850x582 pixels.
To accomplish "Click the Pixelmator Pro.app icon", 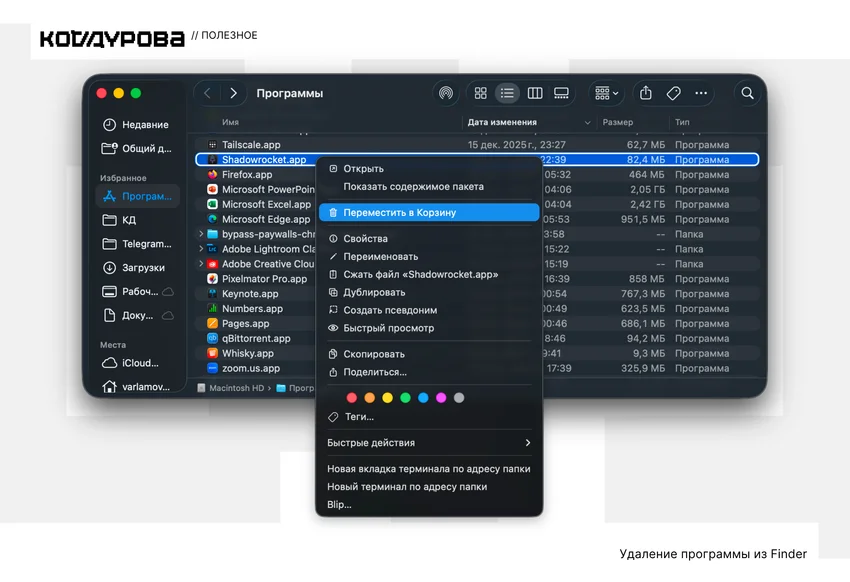I will click(x=212, y=279).
